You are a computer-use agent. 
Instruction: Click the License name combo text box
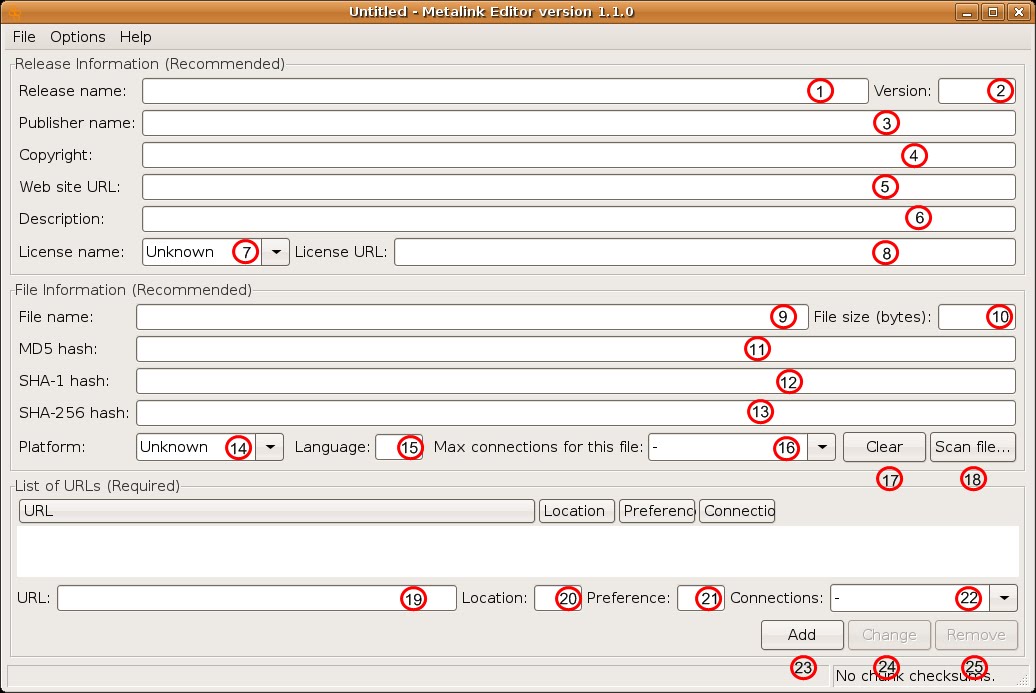pos(202,252)
